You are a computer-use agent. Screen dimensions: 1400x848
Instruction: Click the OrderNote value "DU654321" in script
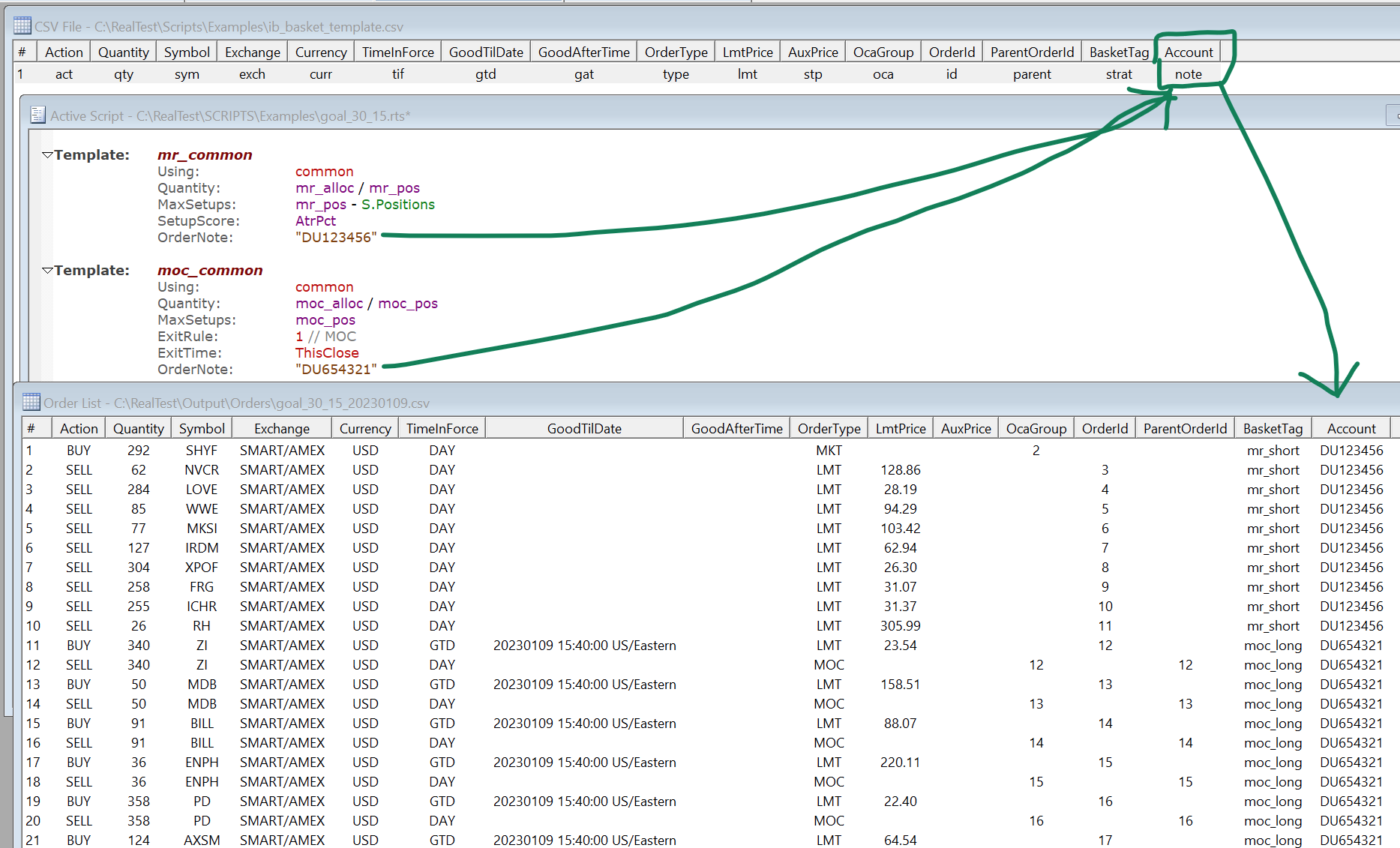pos(336,370)
